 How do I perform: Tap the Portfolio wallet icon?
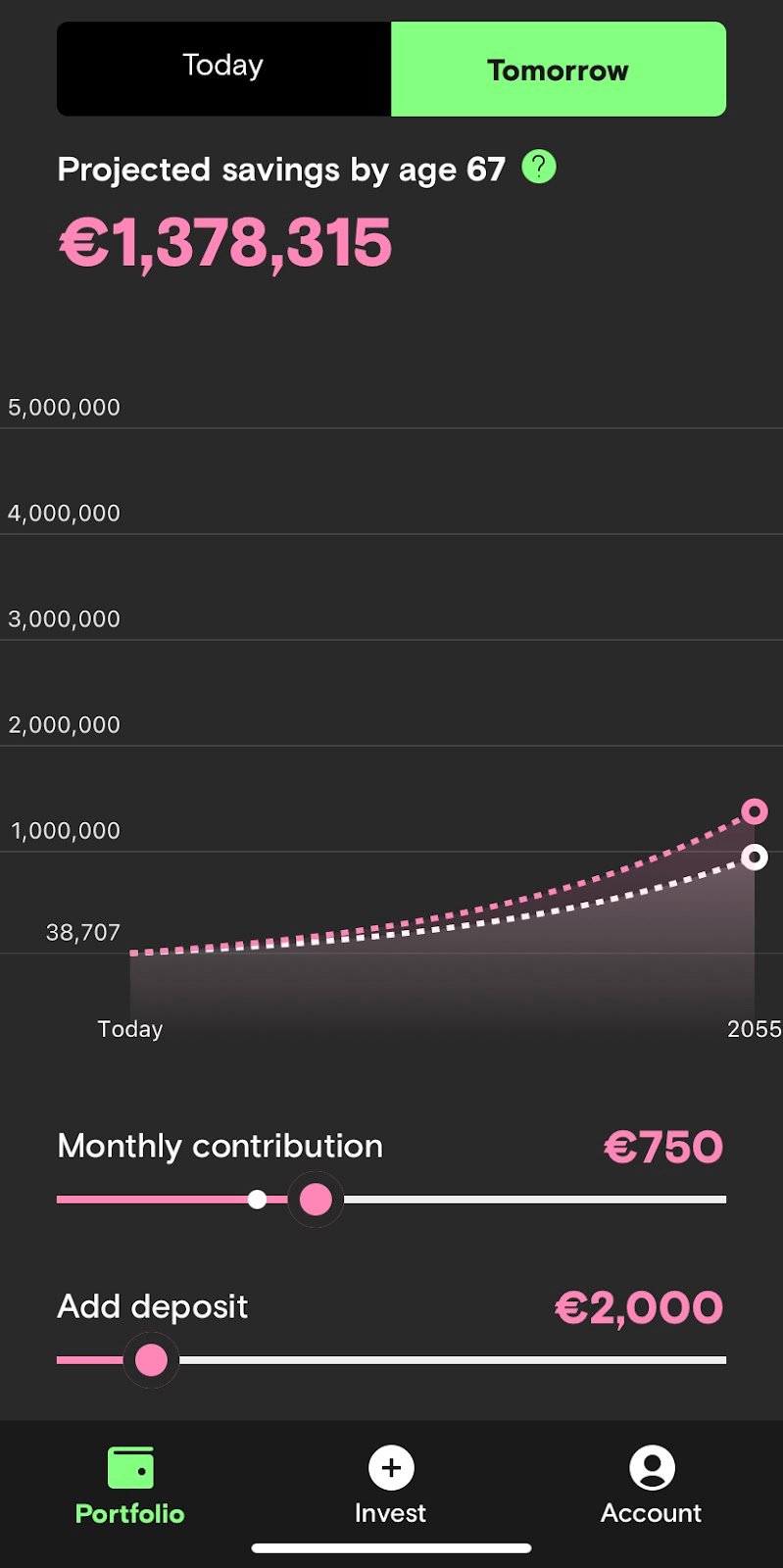(x=130, y=1468)
